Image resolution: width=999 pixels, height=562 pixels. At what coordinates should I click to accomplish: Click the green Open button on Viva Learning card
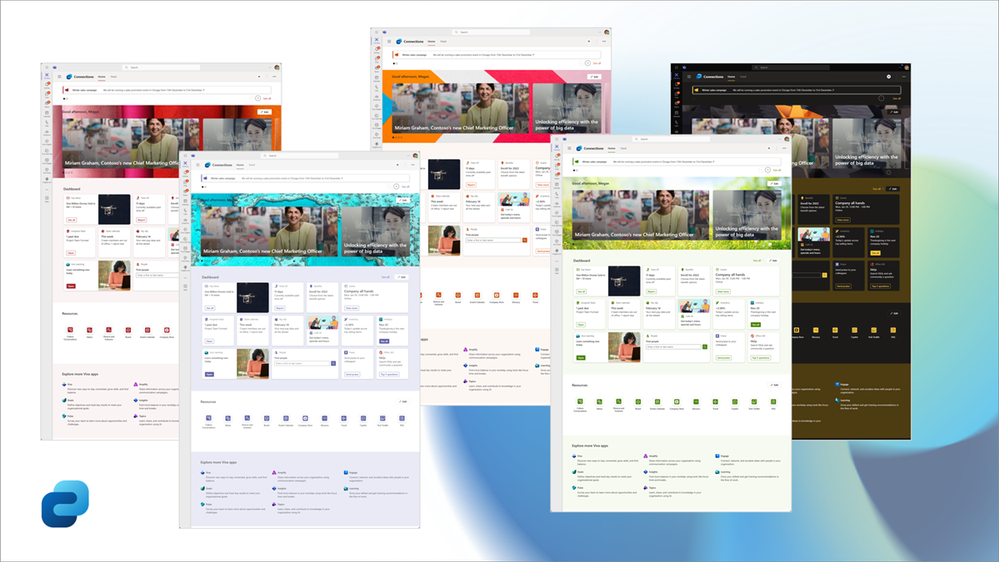580,357
